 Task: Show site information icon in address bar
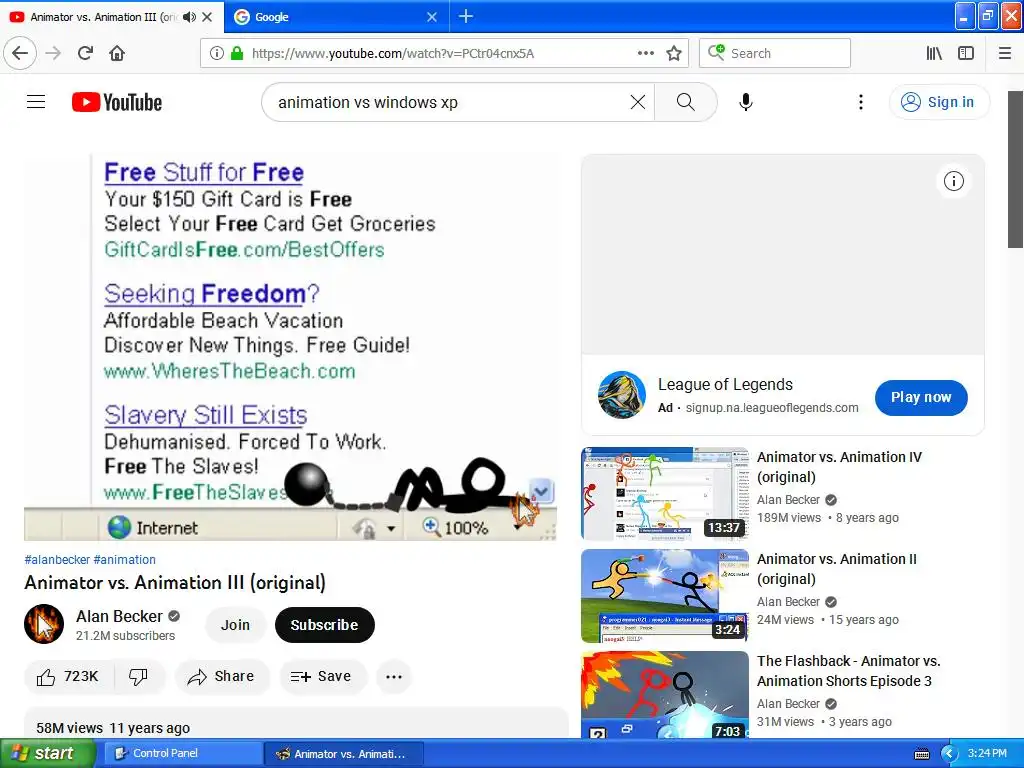click(216, 53)
